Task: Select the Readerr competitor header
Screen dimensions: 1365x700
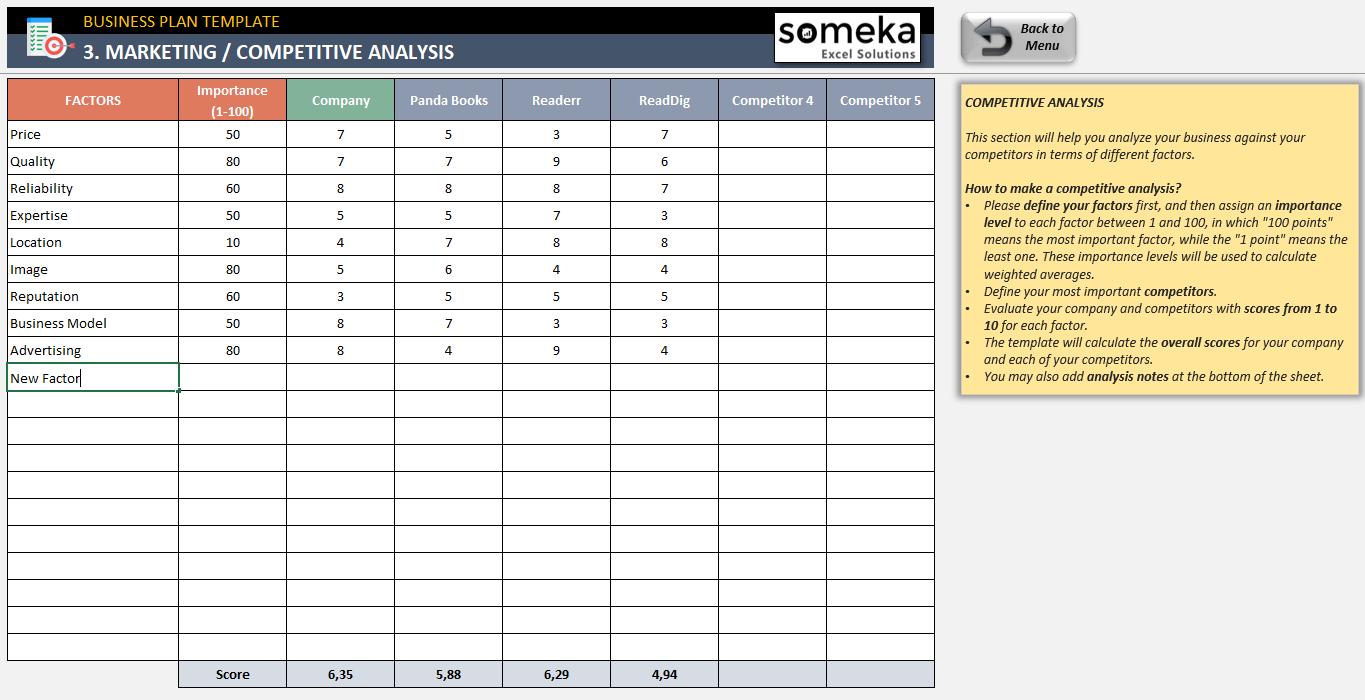Action: click(556, 100)
